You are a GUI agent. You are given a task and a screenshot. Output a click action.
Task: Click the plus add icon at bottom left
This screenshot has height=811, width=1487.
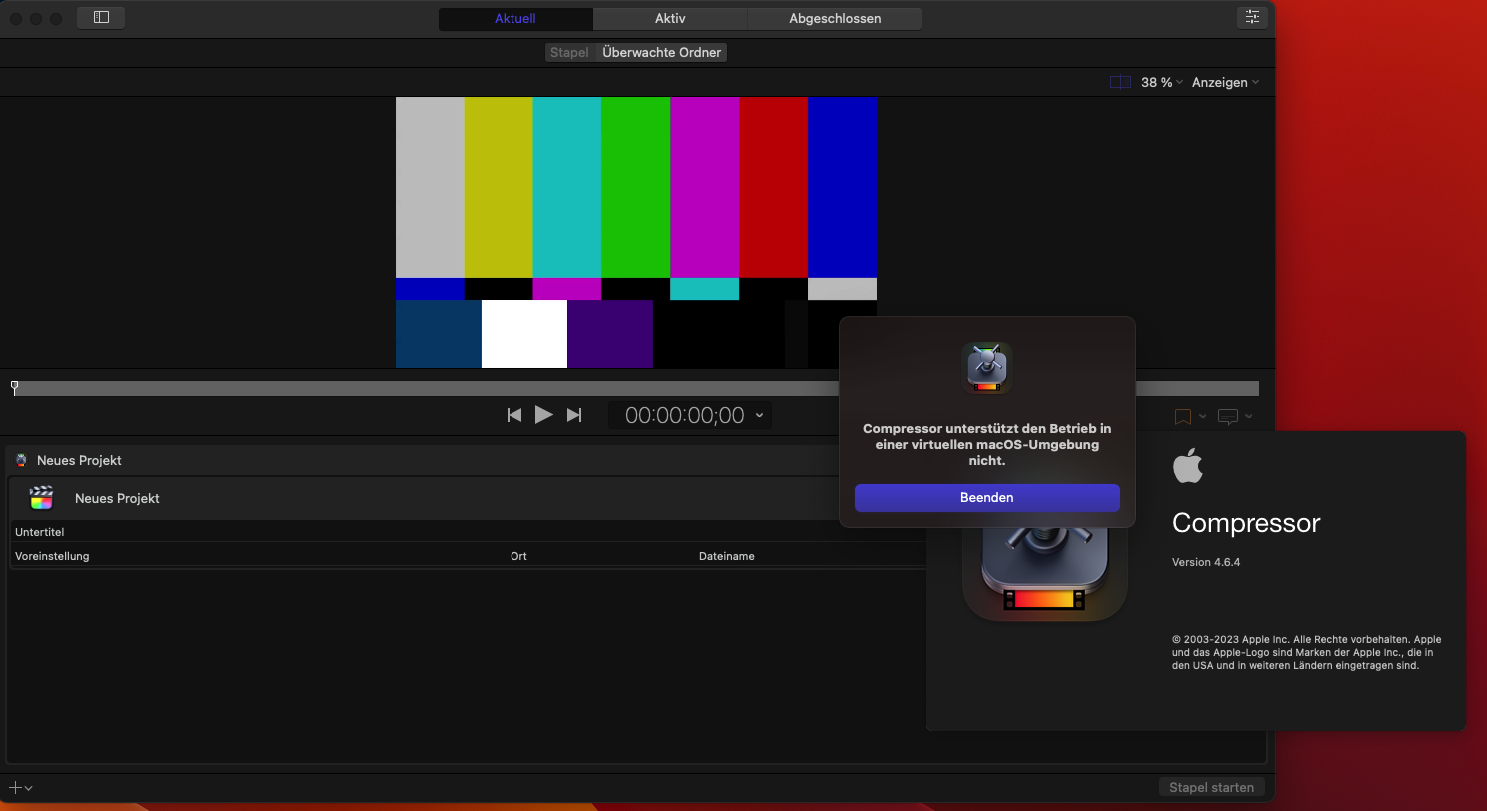click(x=16, y=788)
